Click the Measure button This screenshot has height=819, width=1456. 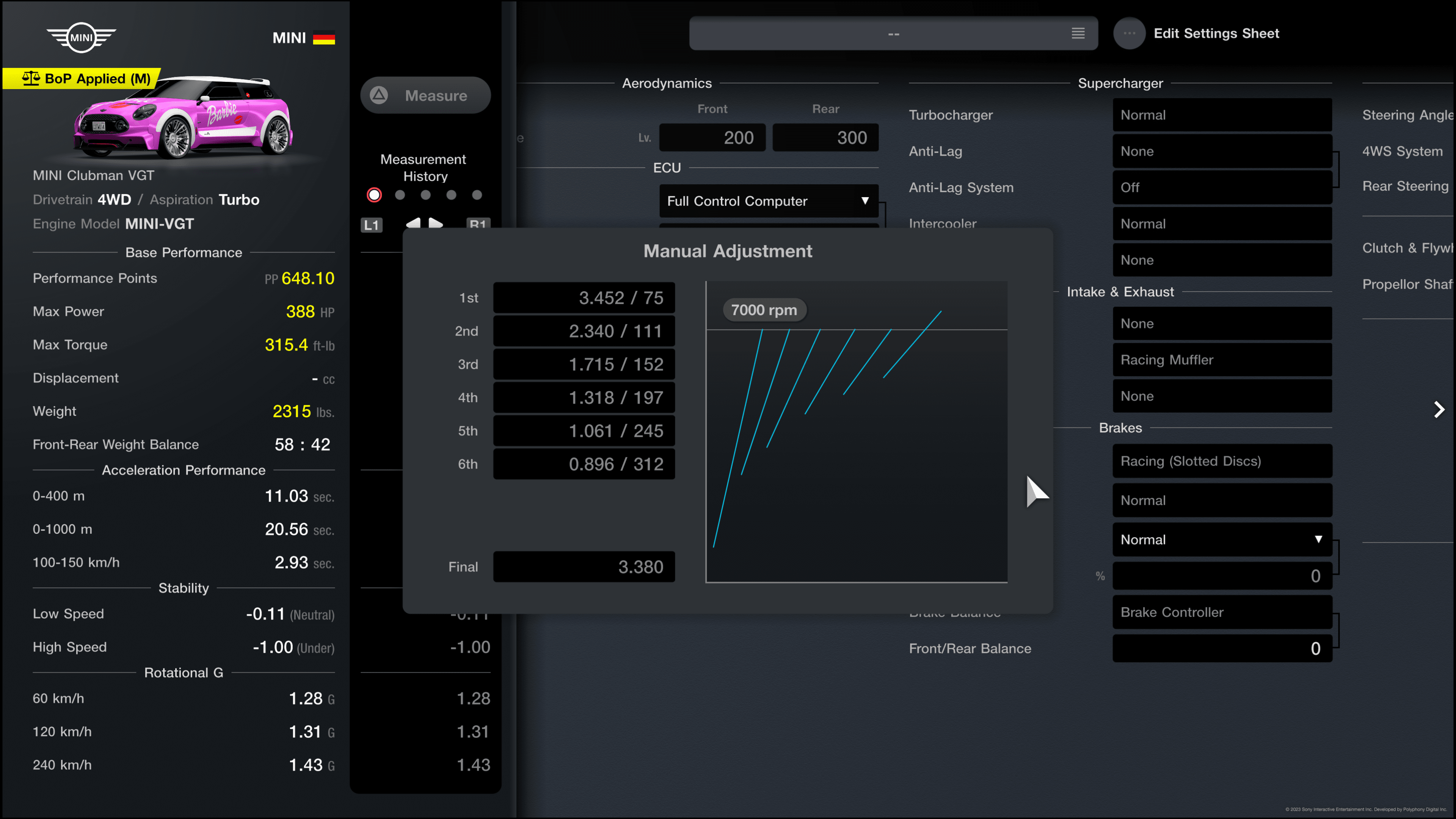(x=425, y=95)
